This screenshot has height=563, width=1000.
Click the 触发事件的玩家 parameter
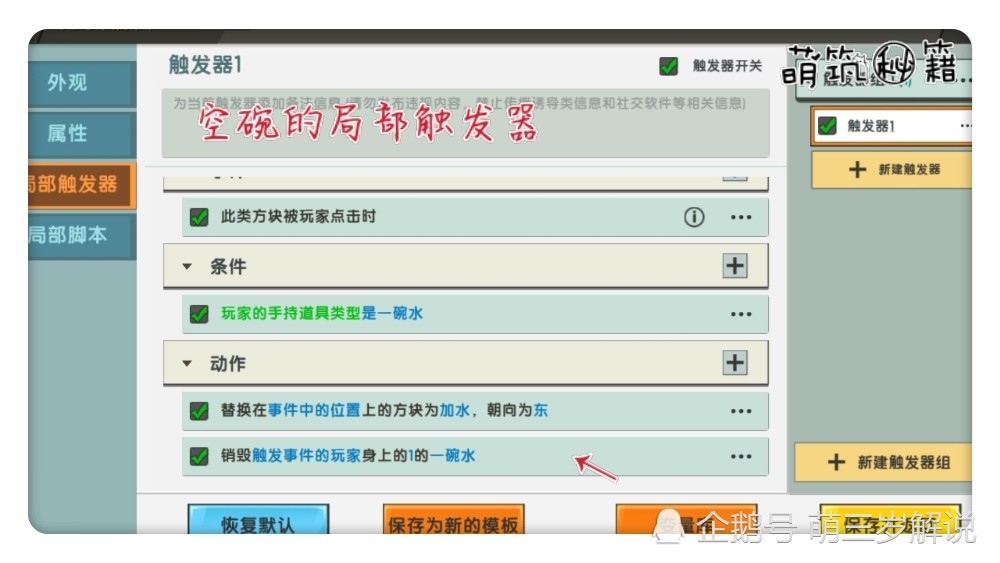pyautogui.click(x=307, y=456)
